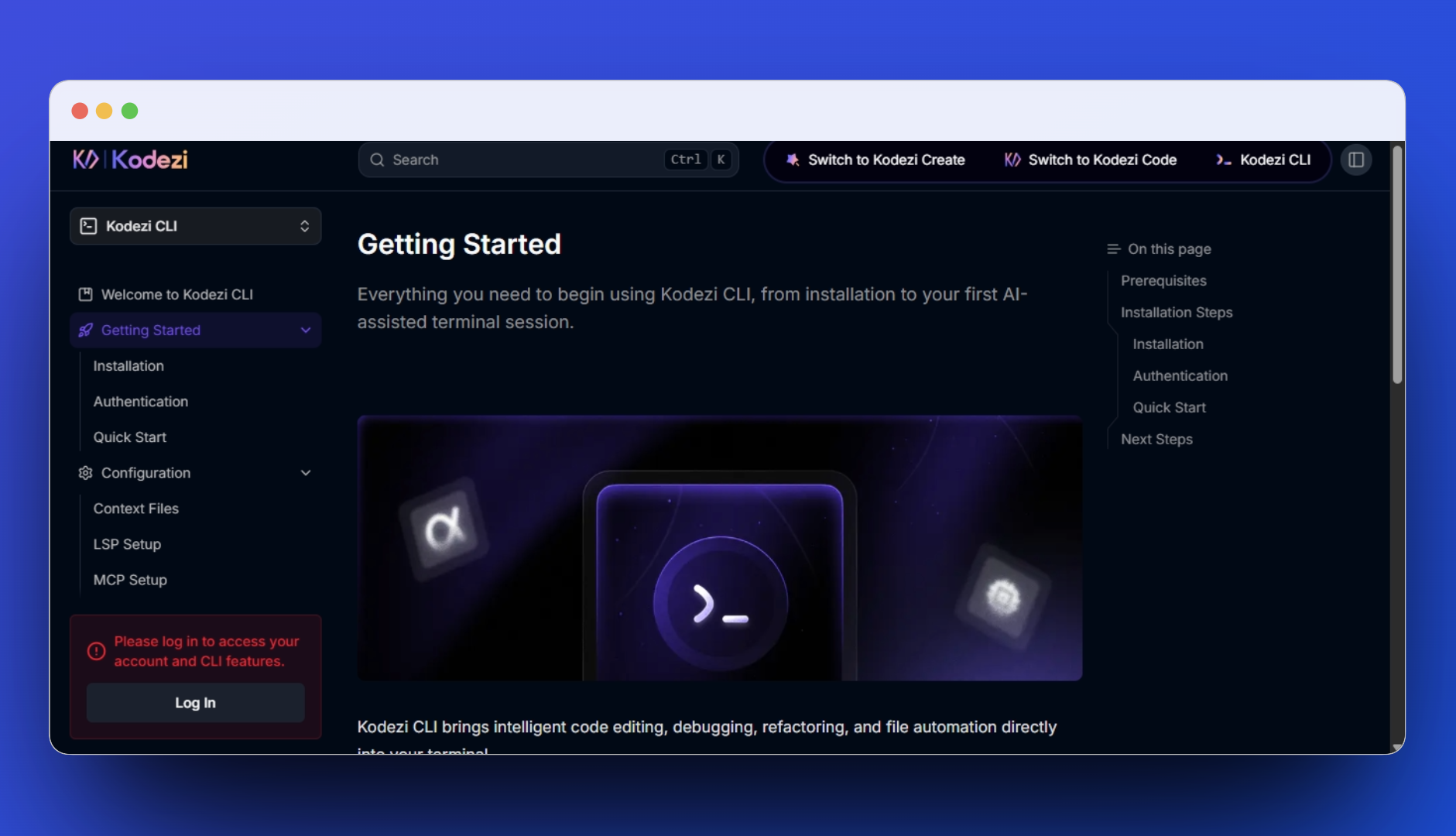Click the Configuration gear icon
The image size is (1456, 836).
point(86,473)
